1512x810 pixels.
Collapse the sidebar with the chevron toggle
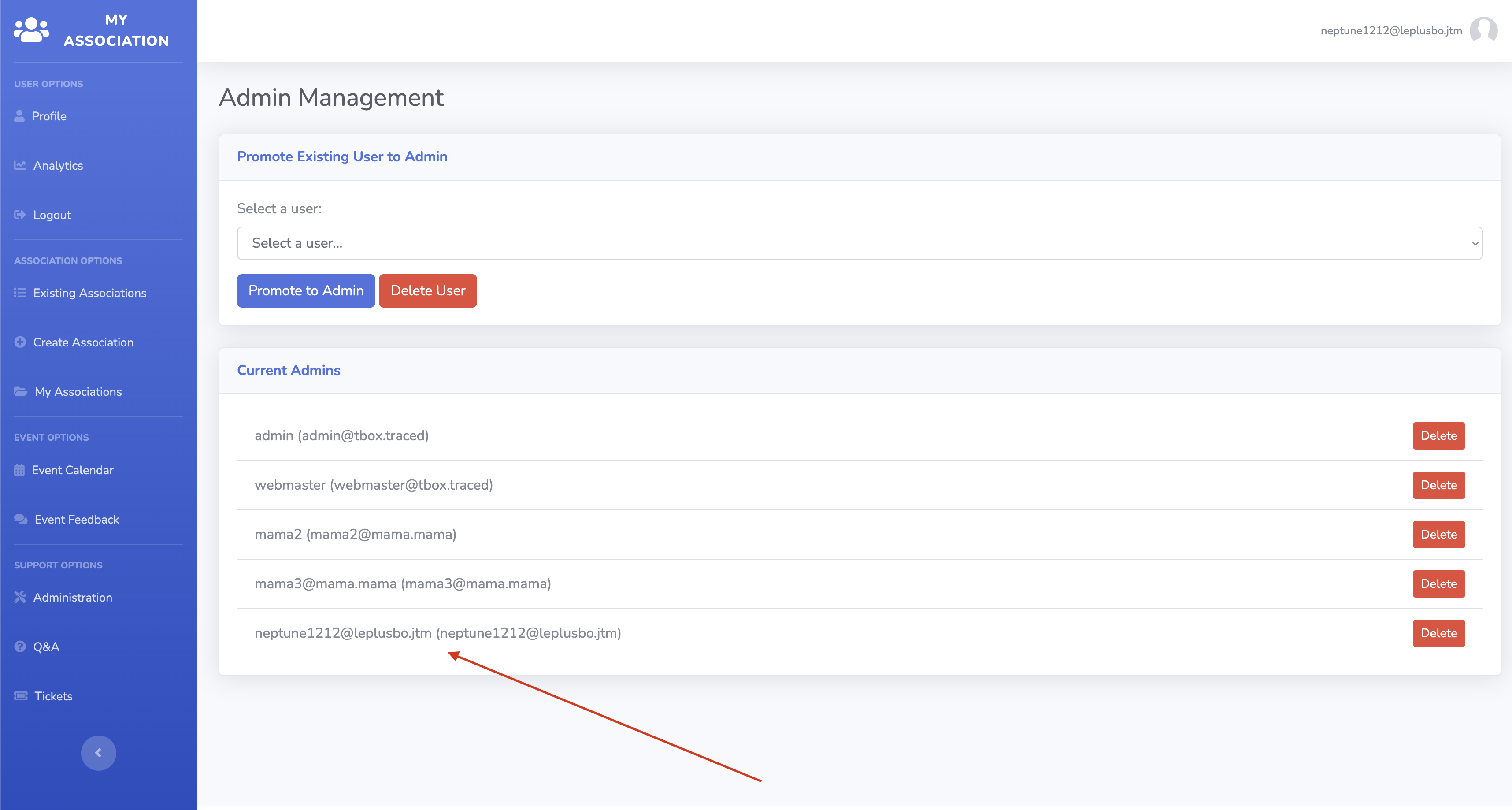tap(98, 752)
